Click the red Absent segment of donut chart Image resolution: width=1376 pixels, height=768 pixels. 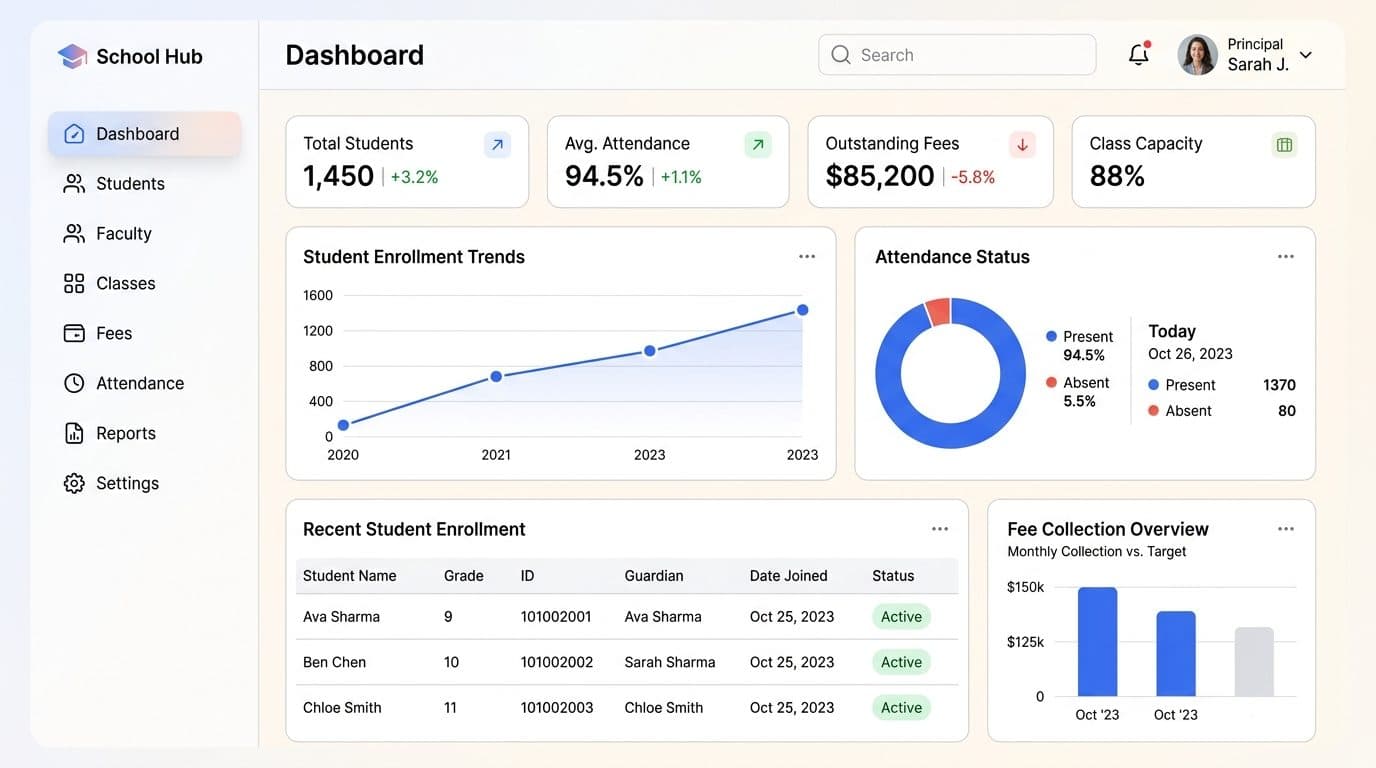(x=938, y=311)
